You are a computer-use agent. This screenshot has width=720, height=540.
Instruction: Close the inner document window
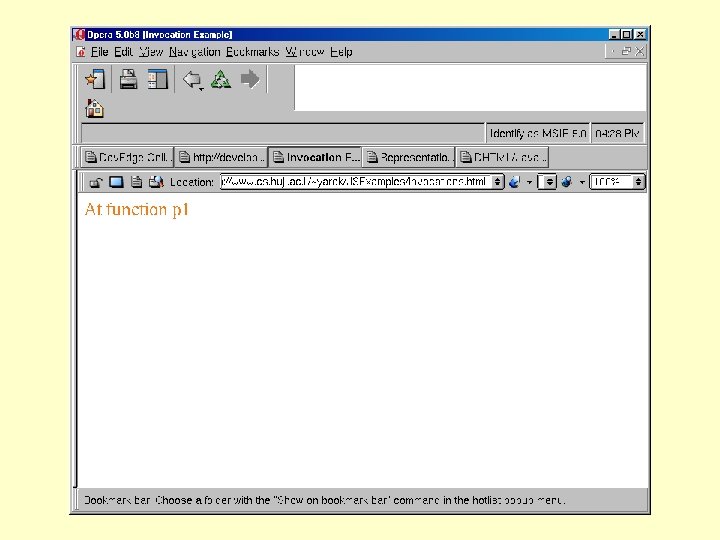point(639,51)
